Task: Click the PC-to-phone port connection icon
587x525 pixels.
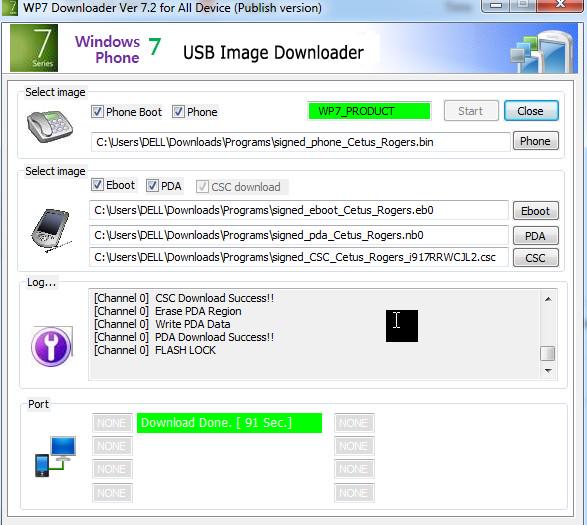Action: [55, 456]
